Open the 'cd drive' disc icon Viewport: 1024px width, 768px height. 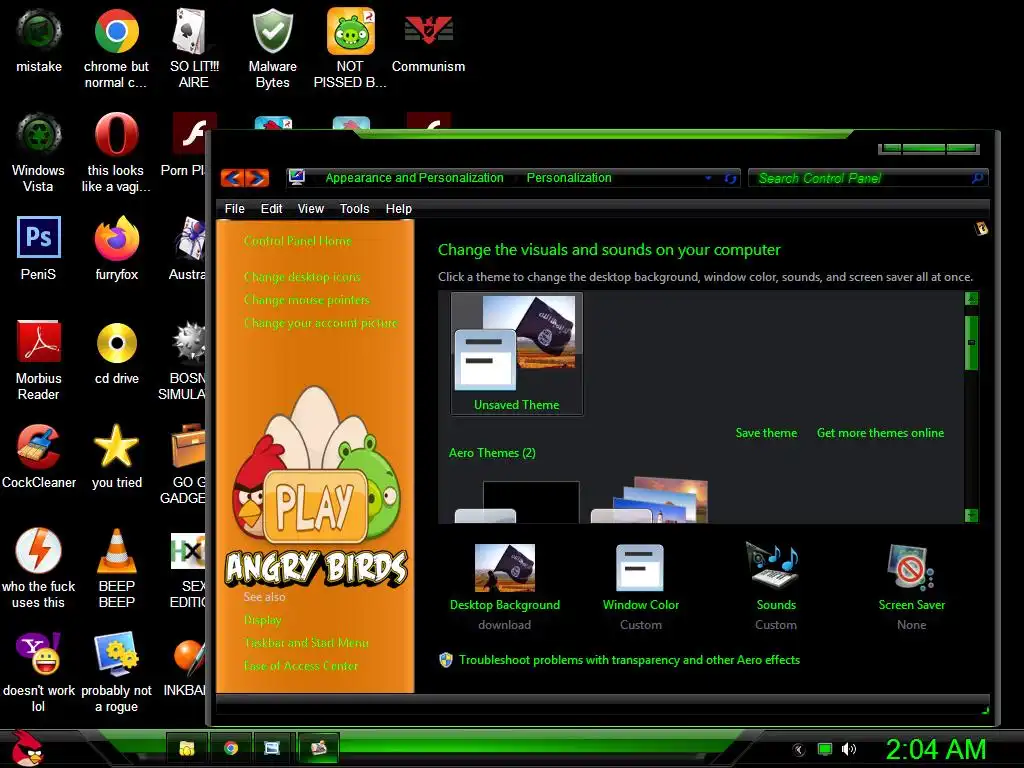pos(117,352)
